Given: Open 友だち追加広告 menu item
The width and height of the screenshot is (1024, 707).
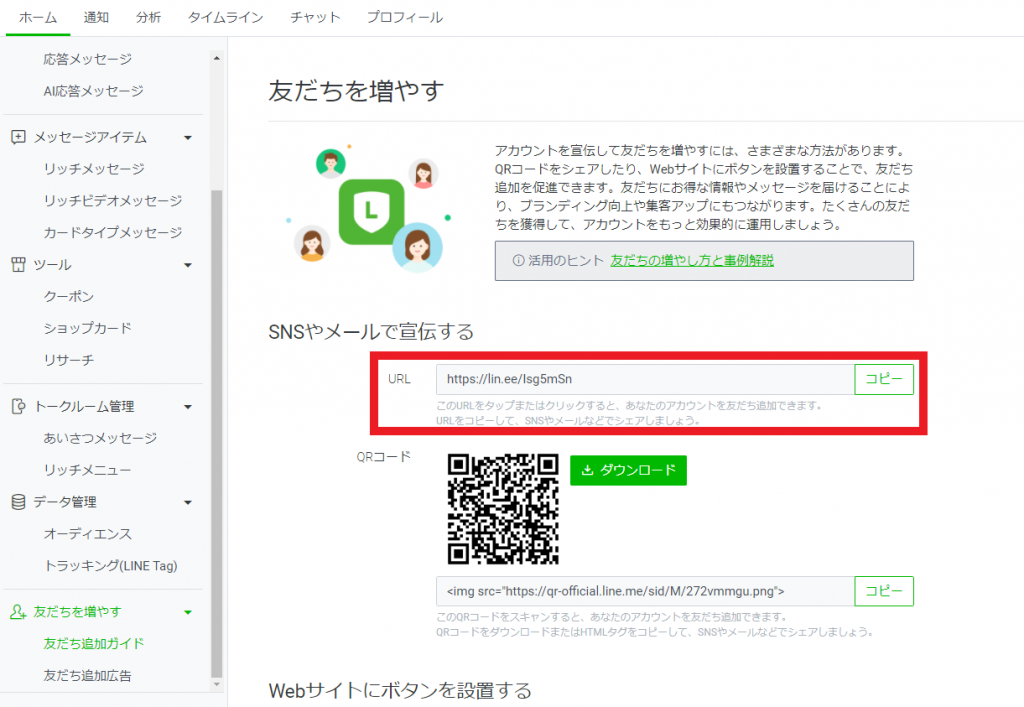Looking at the screenshot, I should (88, 676).
